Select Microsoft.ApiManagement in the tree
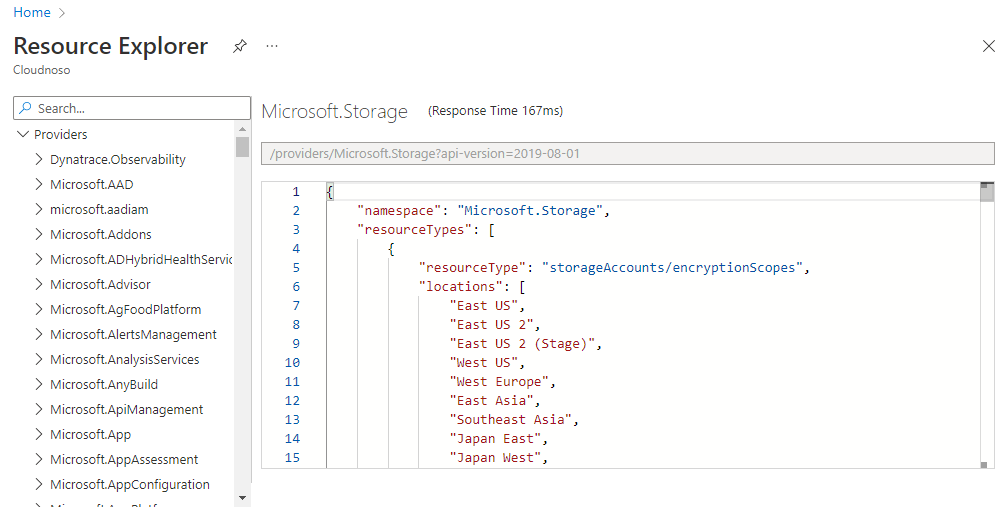 point(126,409)
